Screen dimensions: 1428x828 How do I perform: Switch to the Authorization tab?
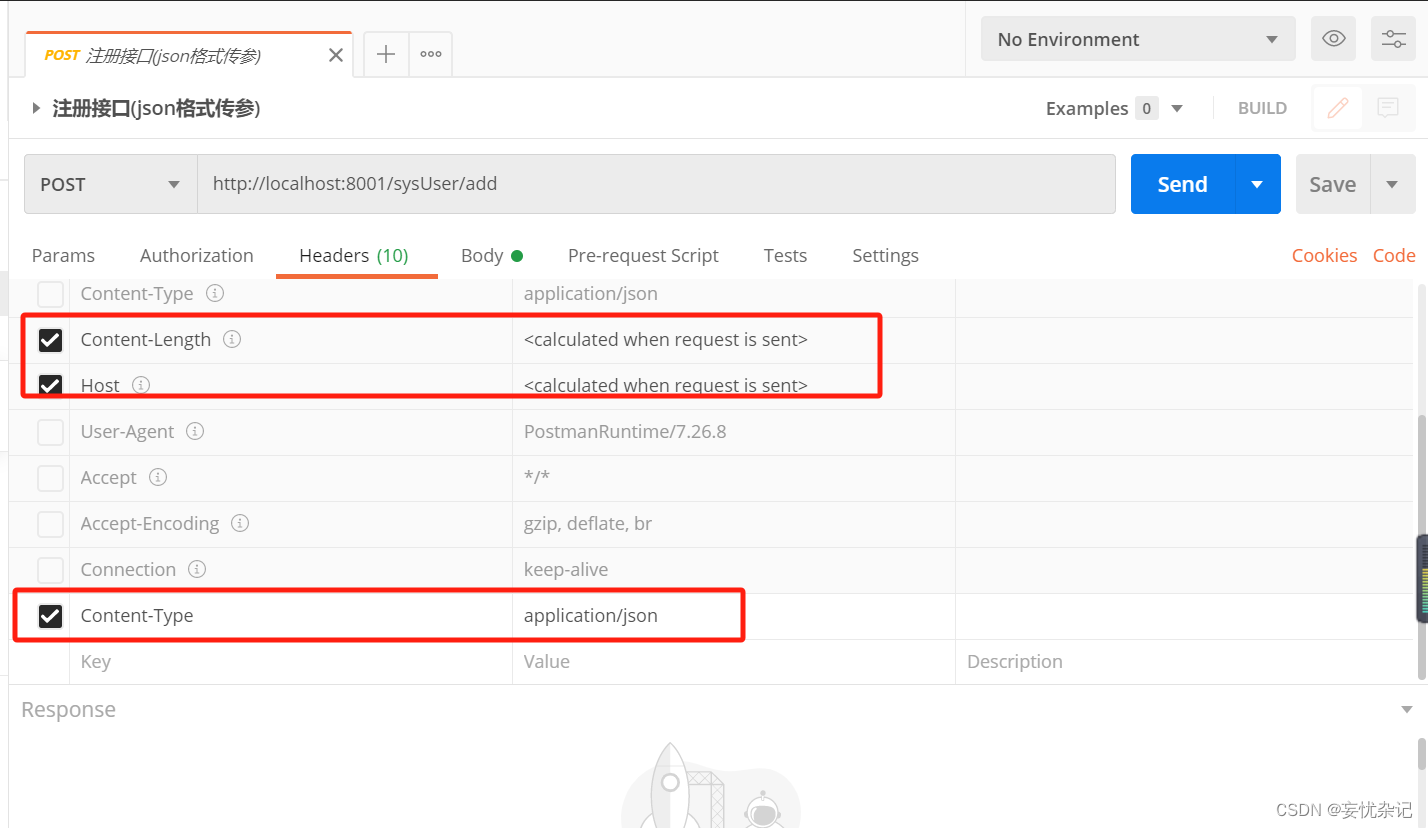pos(197,255)
